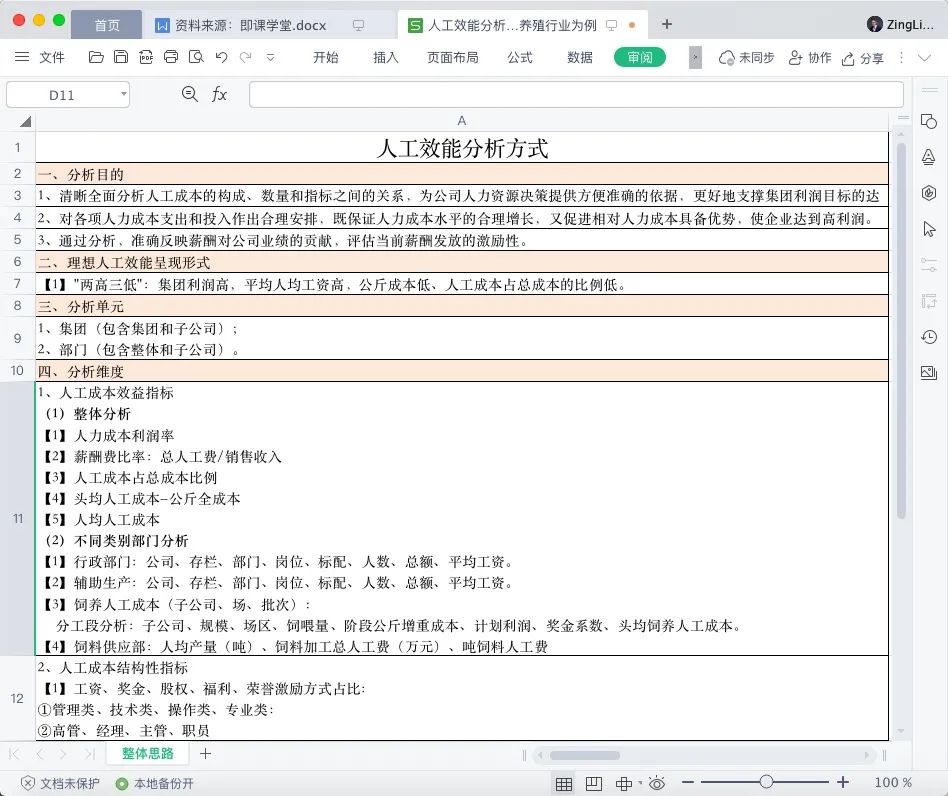Open the WordArt panel in the sidebar
Screen dimensions: 948x796
pyautogui.click(x=929, y=158)
